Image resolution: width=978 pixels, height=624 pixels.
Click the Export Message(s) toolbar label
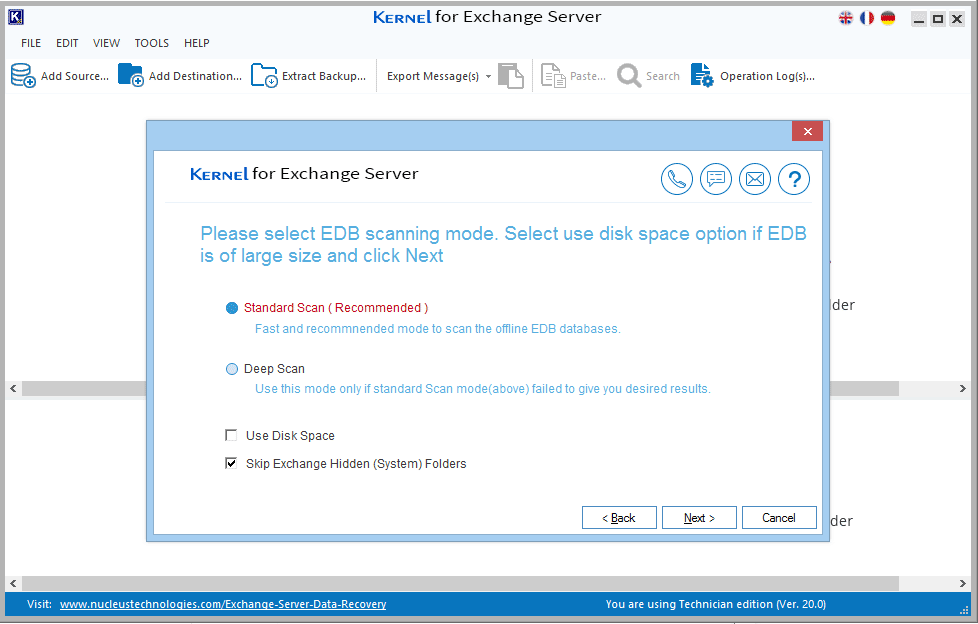(433, 76)
